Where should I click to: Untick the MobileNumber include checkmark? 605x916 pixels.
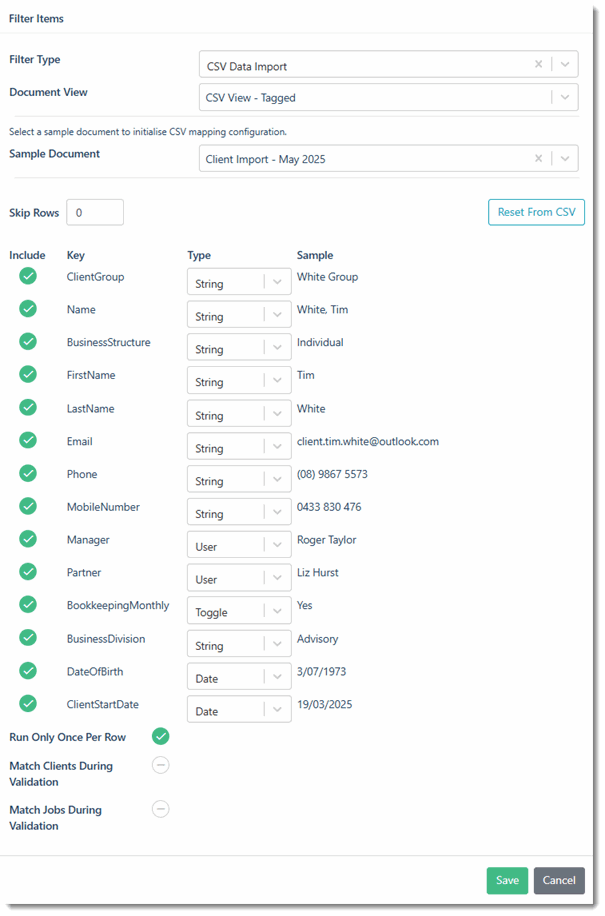(28, 506)
